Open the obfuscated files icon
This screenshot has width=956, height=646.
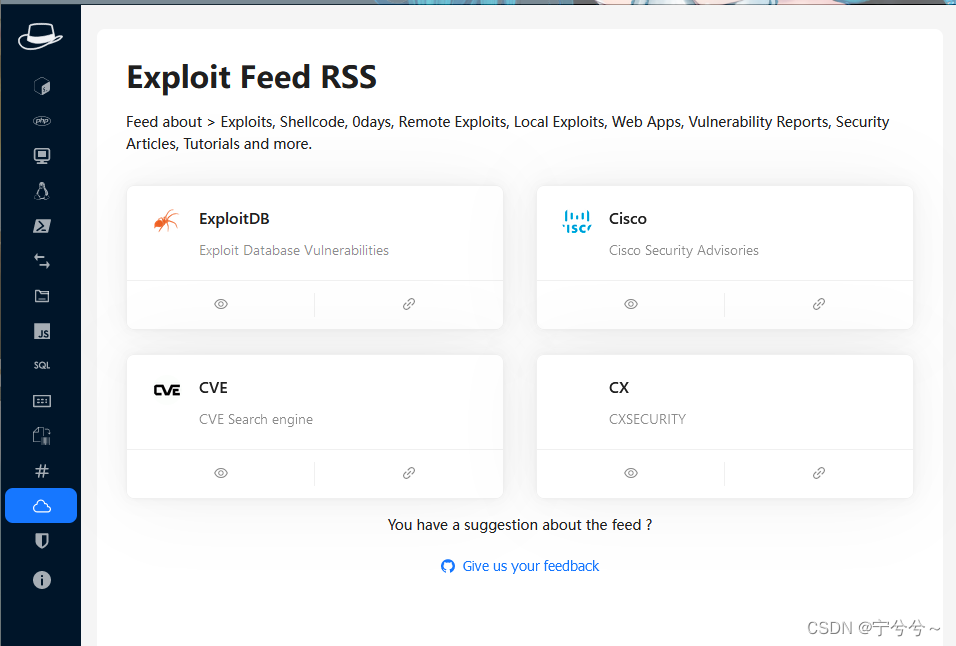click(x=41, y=436)
